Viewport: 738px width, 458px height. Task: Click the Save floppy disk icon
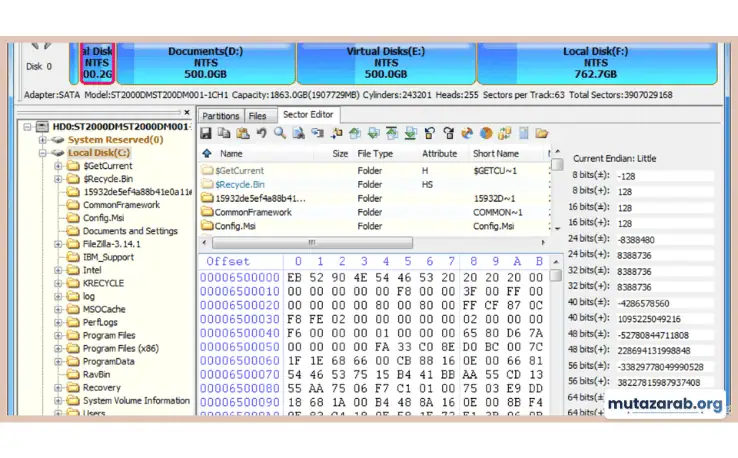(x=206, y=133)
